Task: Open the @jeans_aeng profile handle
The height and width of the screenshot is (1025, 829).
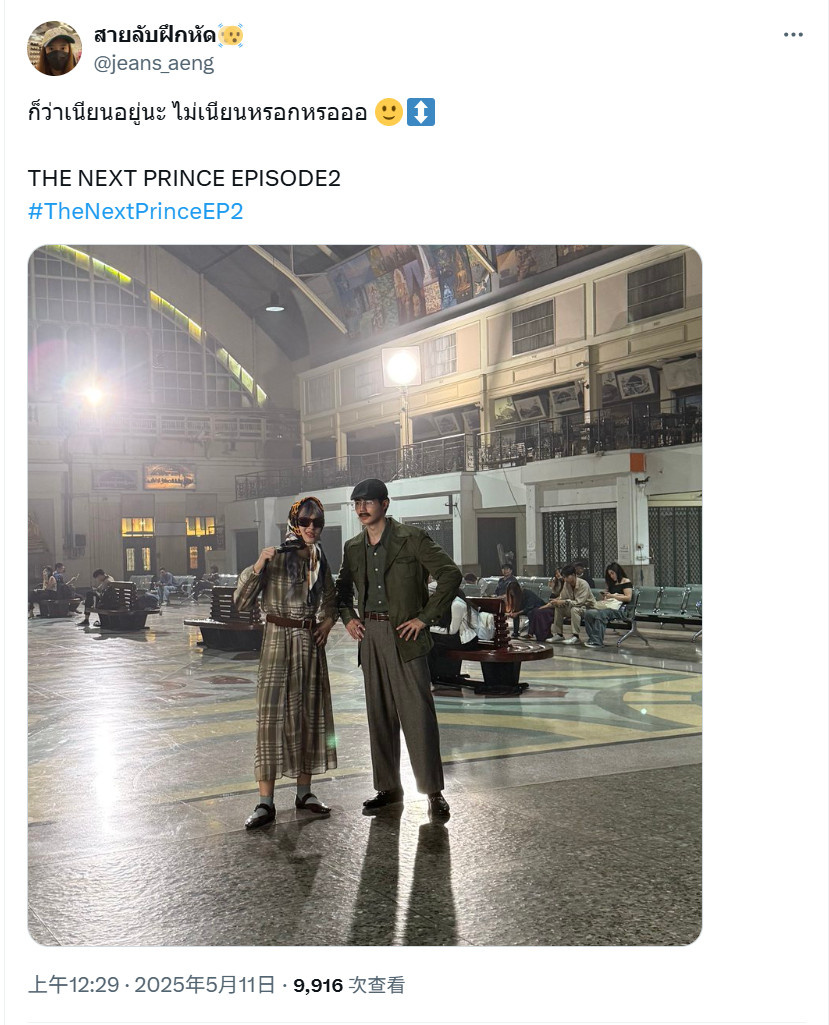Action: 154,63
